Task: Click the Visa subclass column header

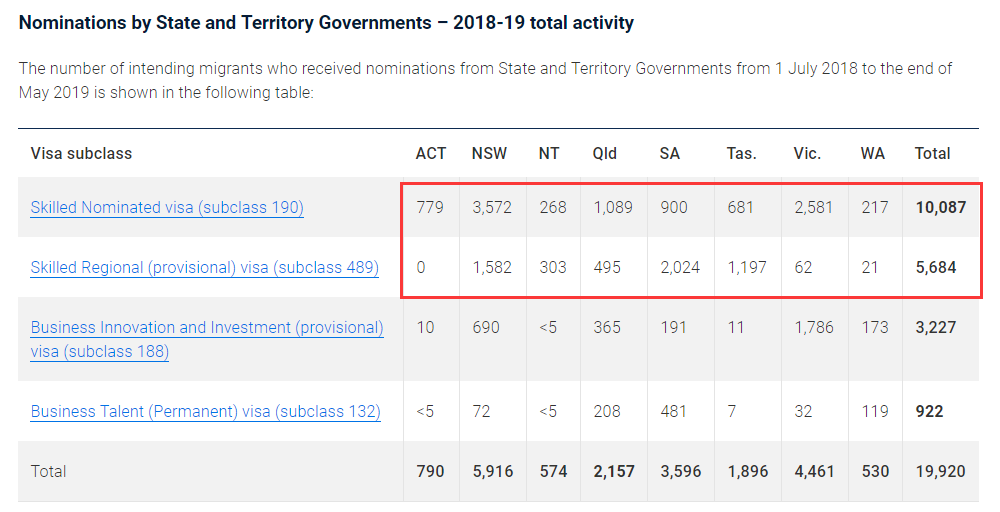Action: point(81,154)
